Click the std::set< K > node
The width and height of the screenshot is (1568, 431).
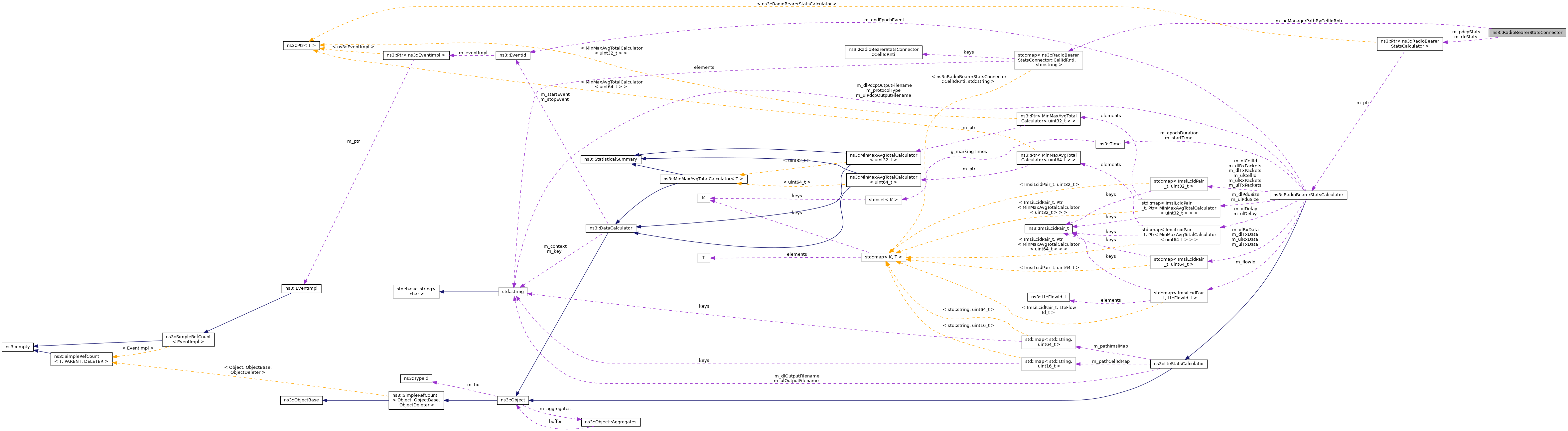point(883,200)
